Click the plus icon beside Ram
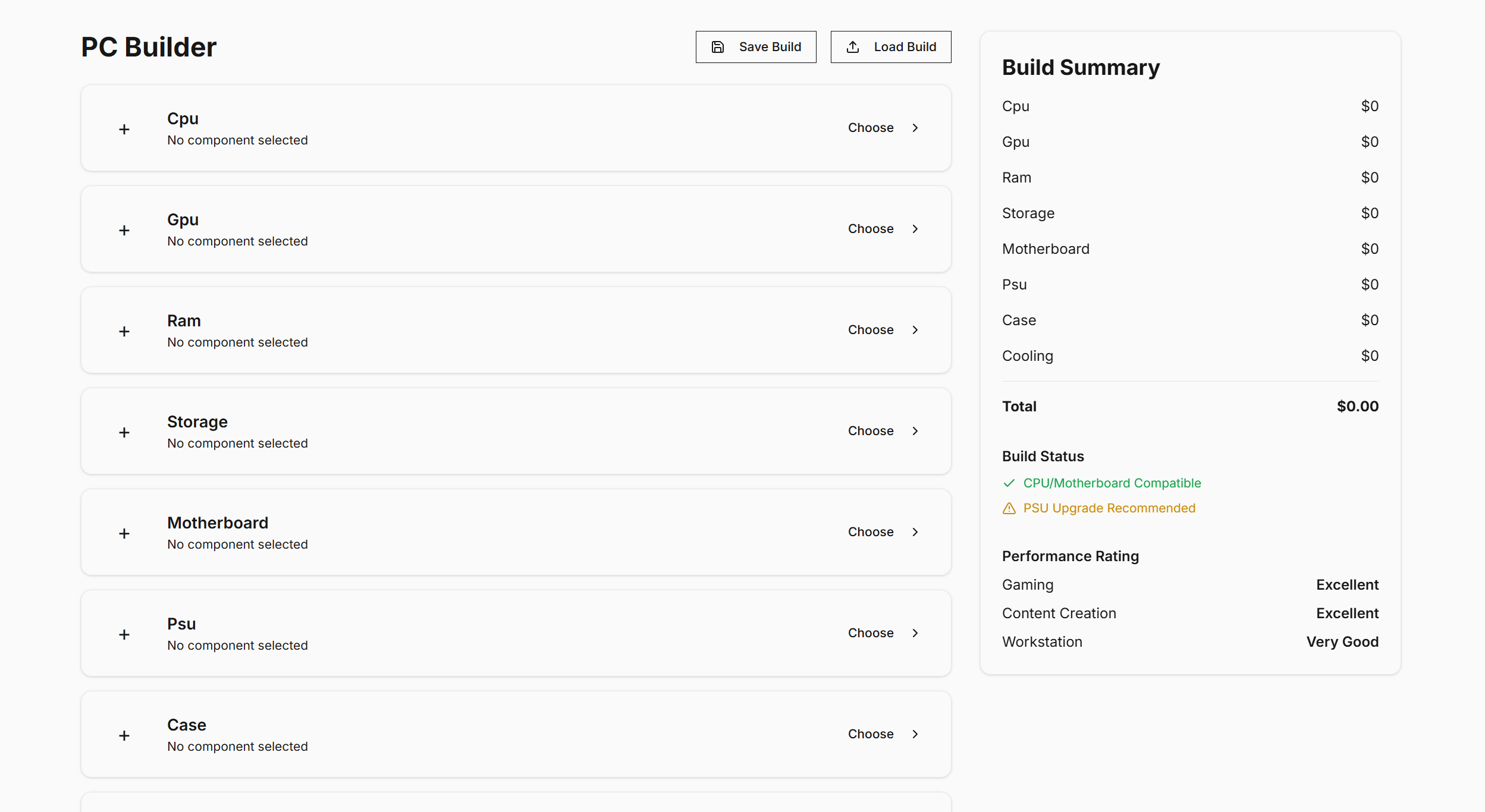This screenshot has width=1485, height=812. click(x=124, y=331)
